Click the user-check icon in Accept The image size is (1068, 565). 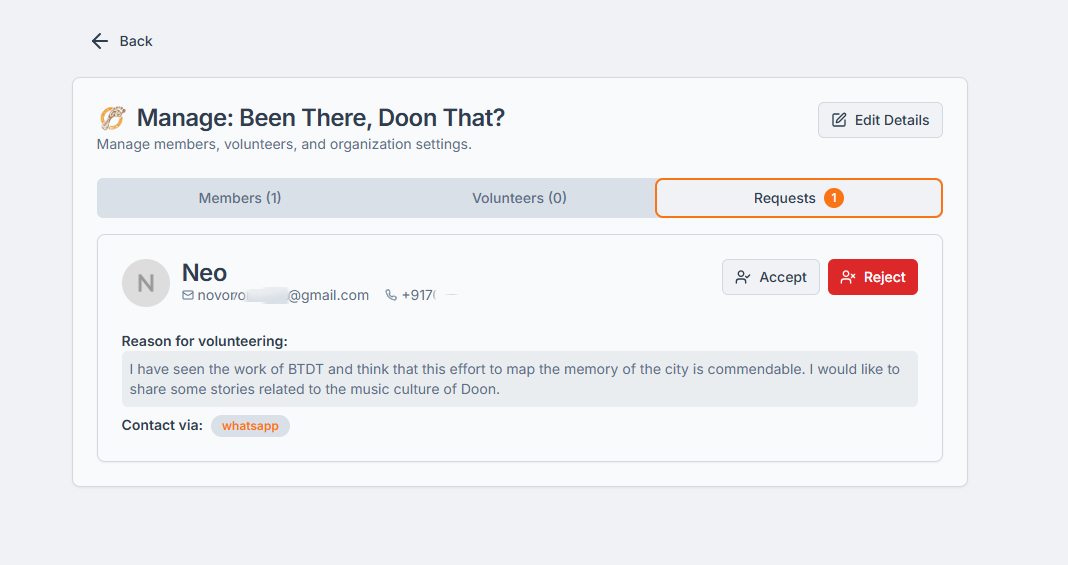tap(742, 277)
